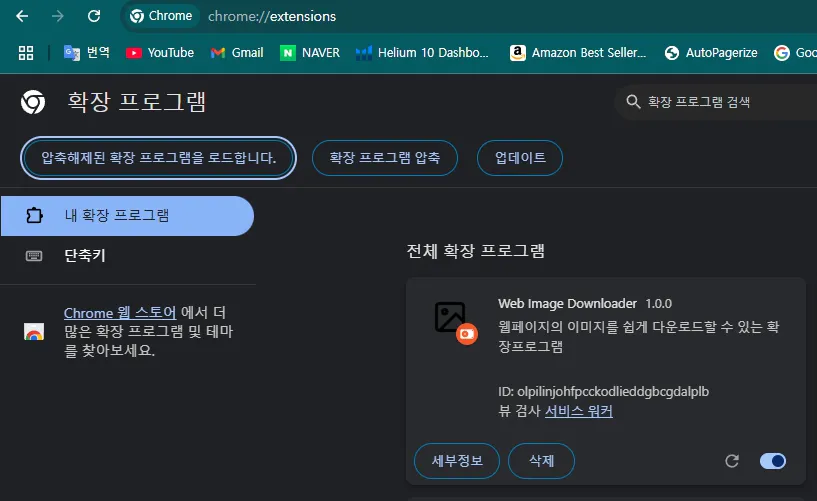Click the browser forward arrow
The width and height of the screenshot is (817, 501).
coord(57,16)
